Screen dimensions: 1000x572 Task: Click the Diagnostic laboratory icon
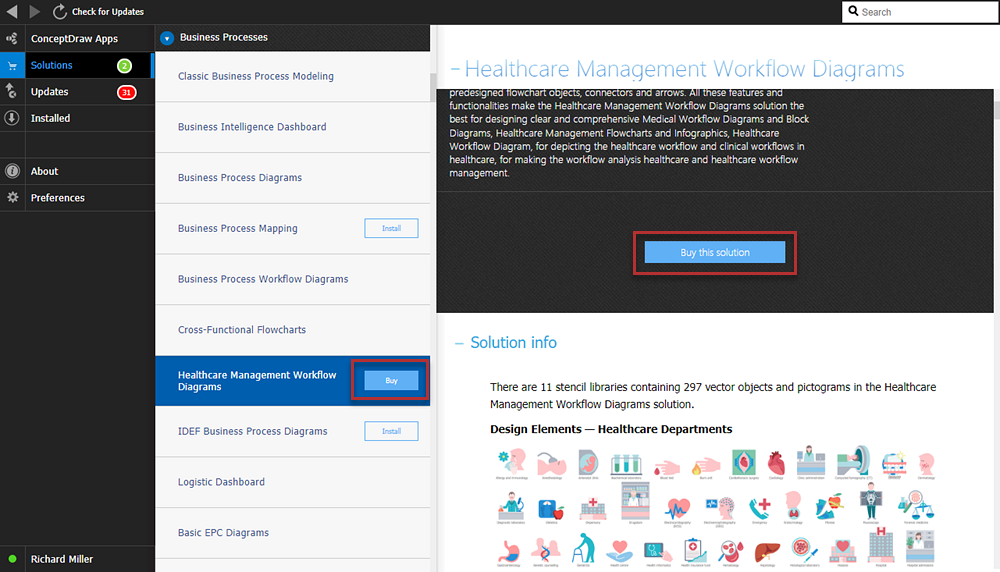click(510, 508)
